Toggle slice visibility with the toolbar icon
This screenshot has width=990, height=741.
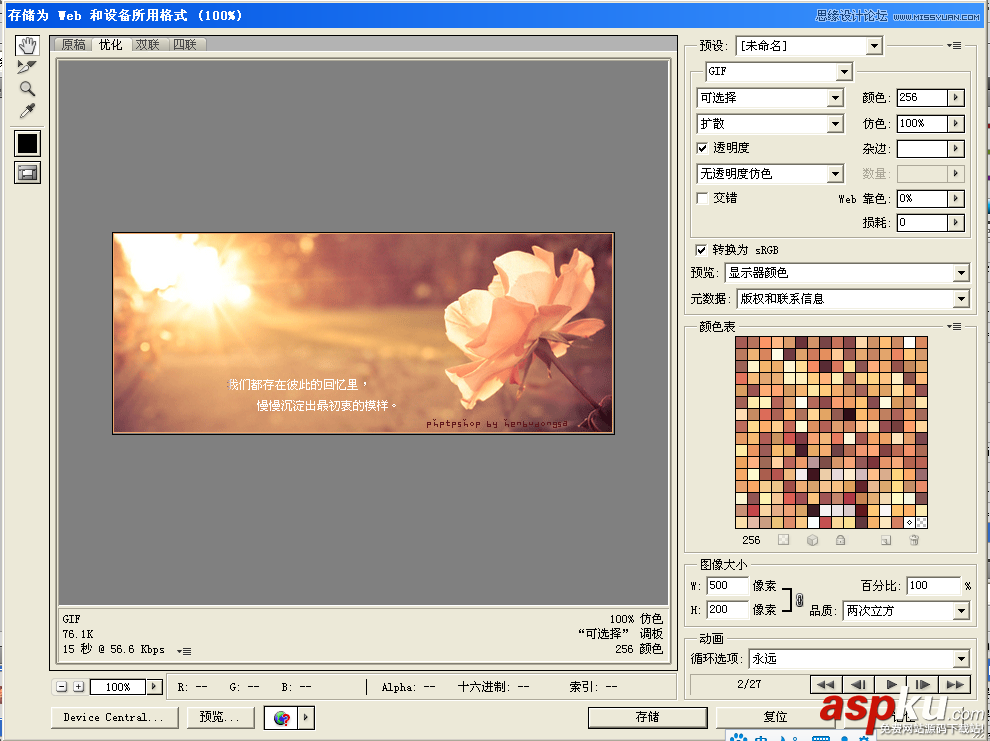[27, 172]
